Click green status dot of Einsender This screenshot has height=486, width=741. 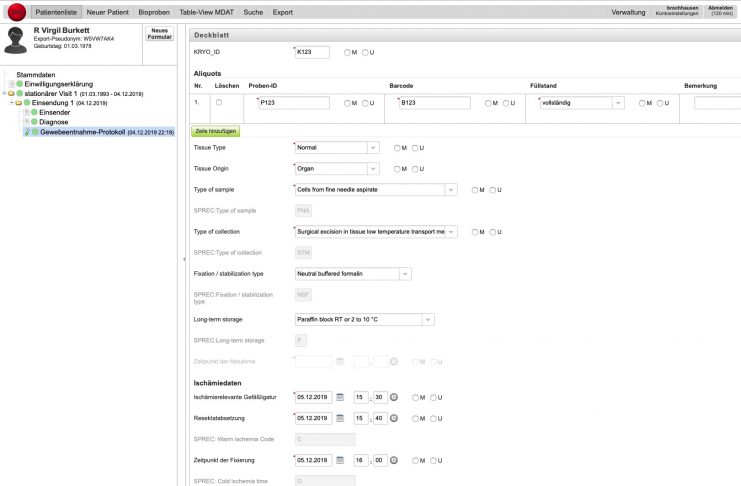click(x=34, y=112)
